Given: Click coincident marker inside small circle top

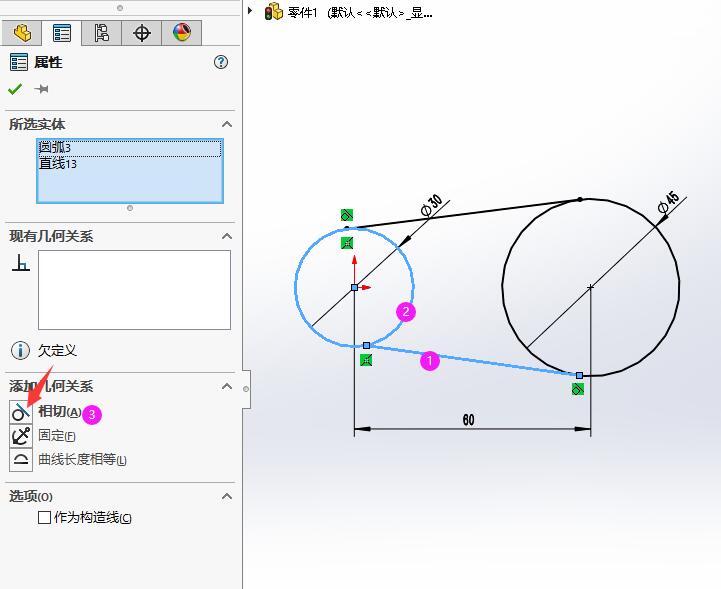Looking at the screenshot, I should point(347,243).
